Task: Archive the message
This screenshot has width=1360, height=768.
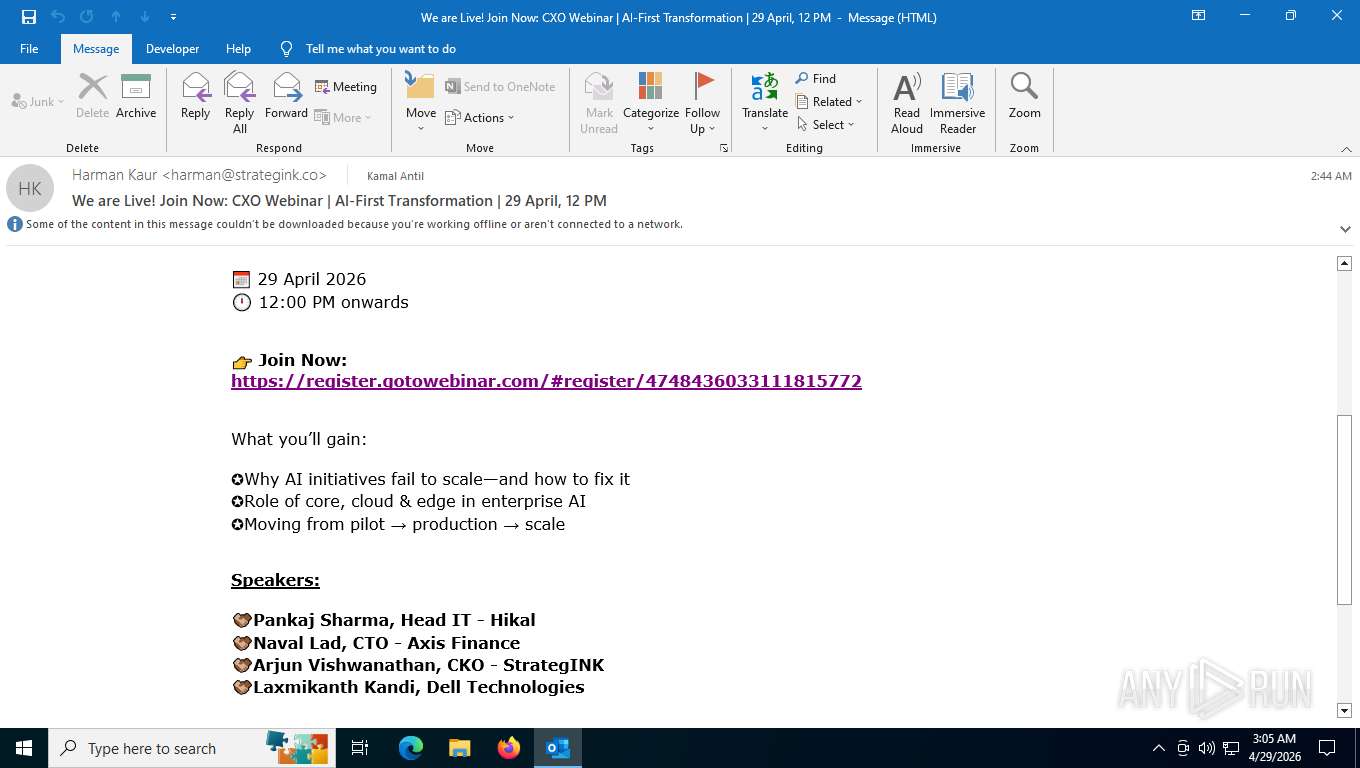Action: coord(136,96)
